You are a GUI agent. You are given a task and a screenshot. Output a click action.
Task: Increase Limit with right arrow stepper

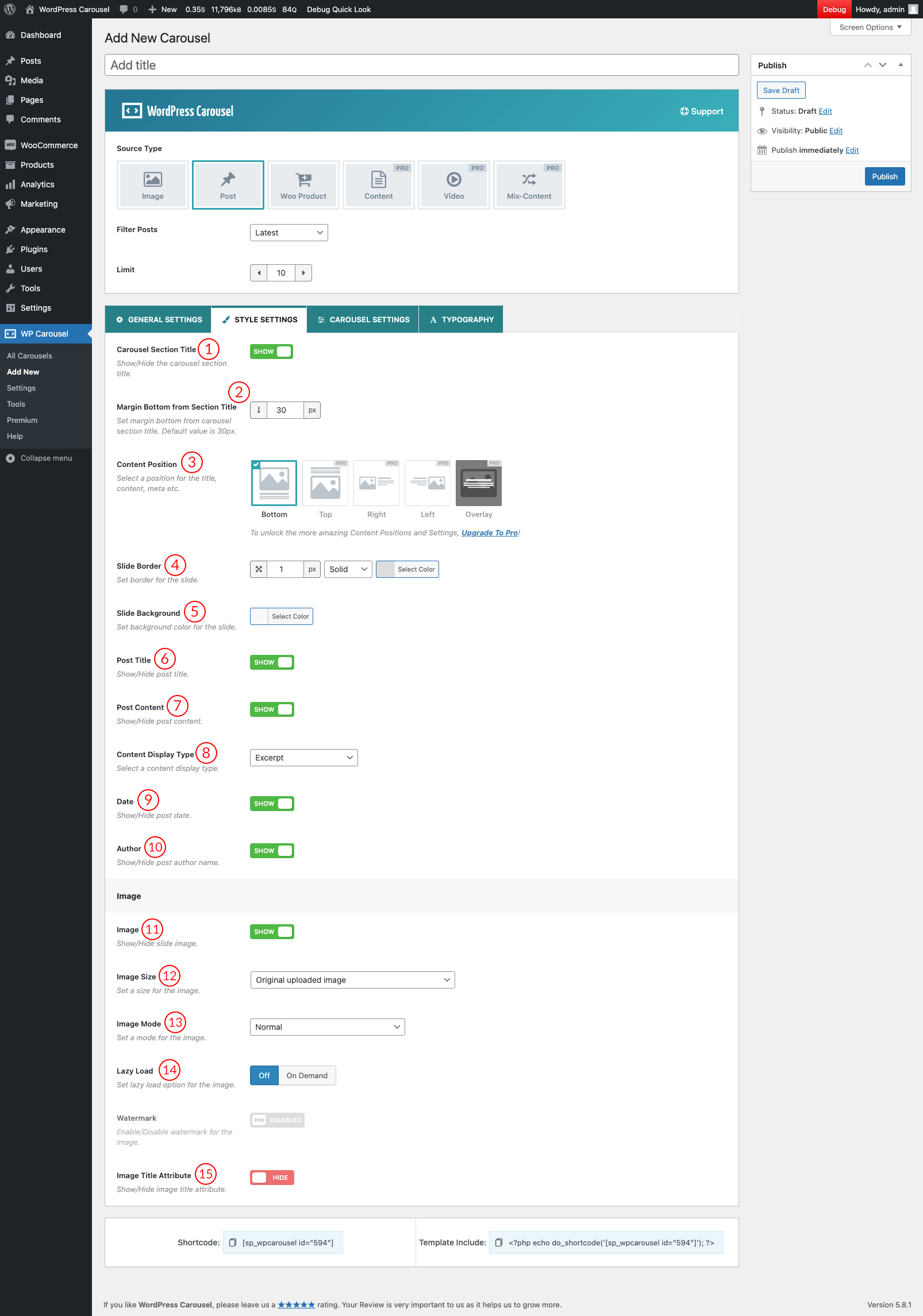[303, 273]
